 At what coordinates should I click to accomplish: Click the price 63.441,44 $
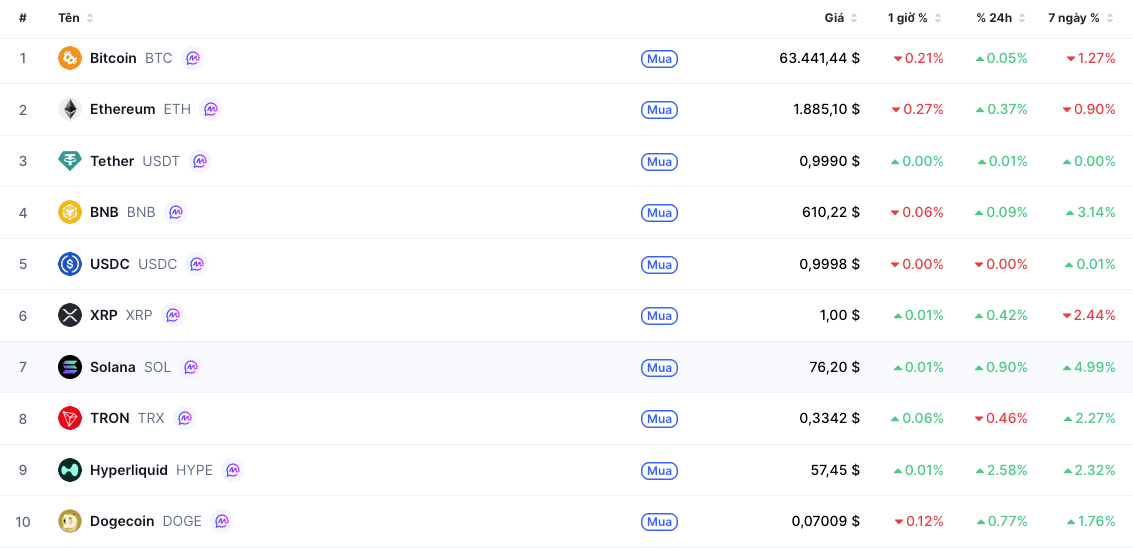[x=819, y=59]
